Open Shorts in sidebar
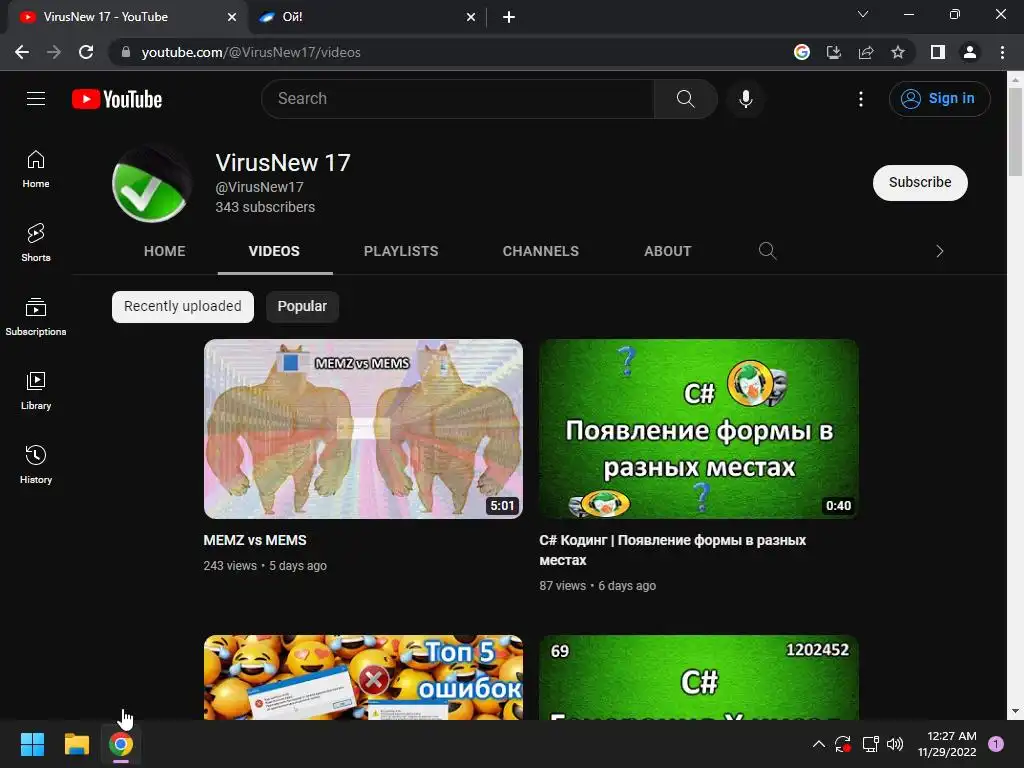This screenshot has width=1024, height=768. (x=36, y=242)
